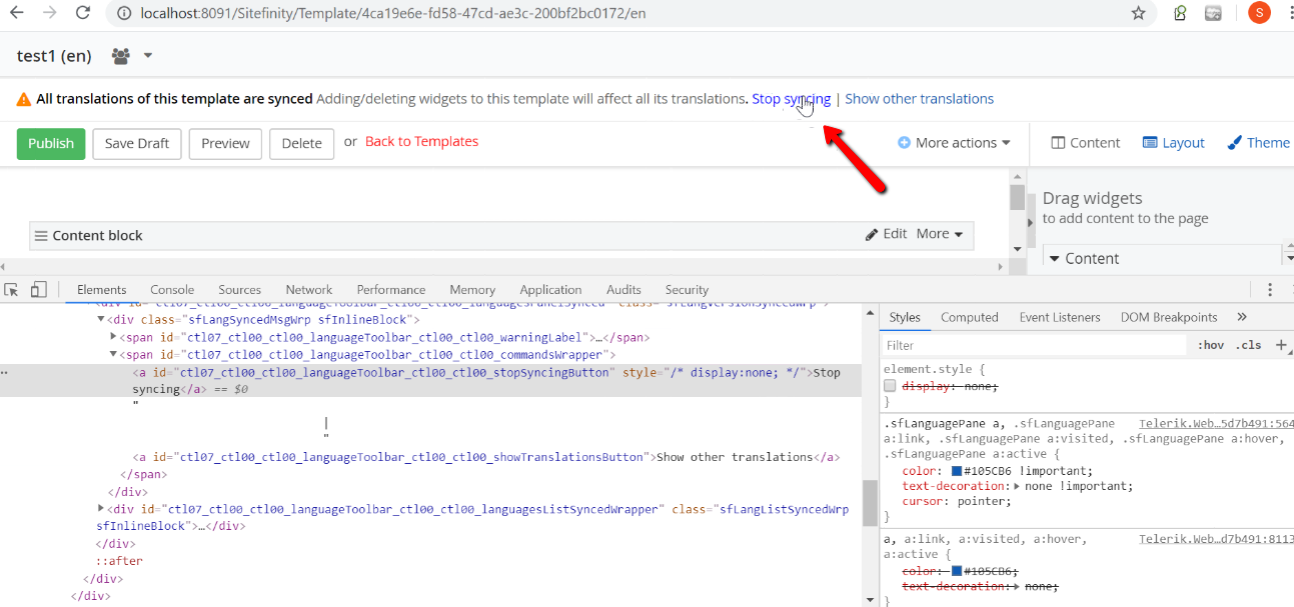Click the Save Draft button
The image size is (1294, 607).
(137, 143)
